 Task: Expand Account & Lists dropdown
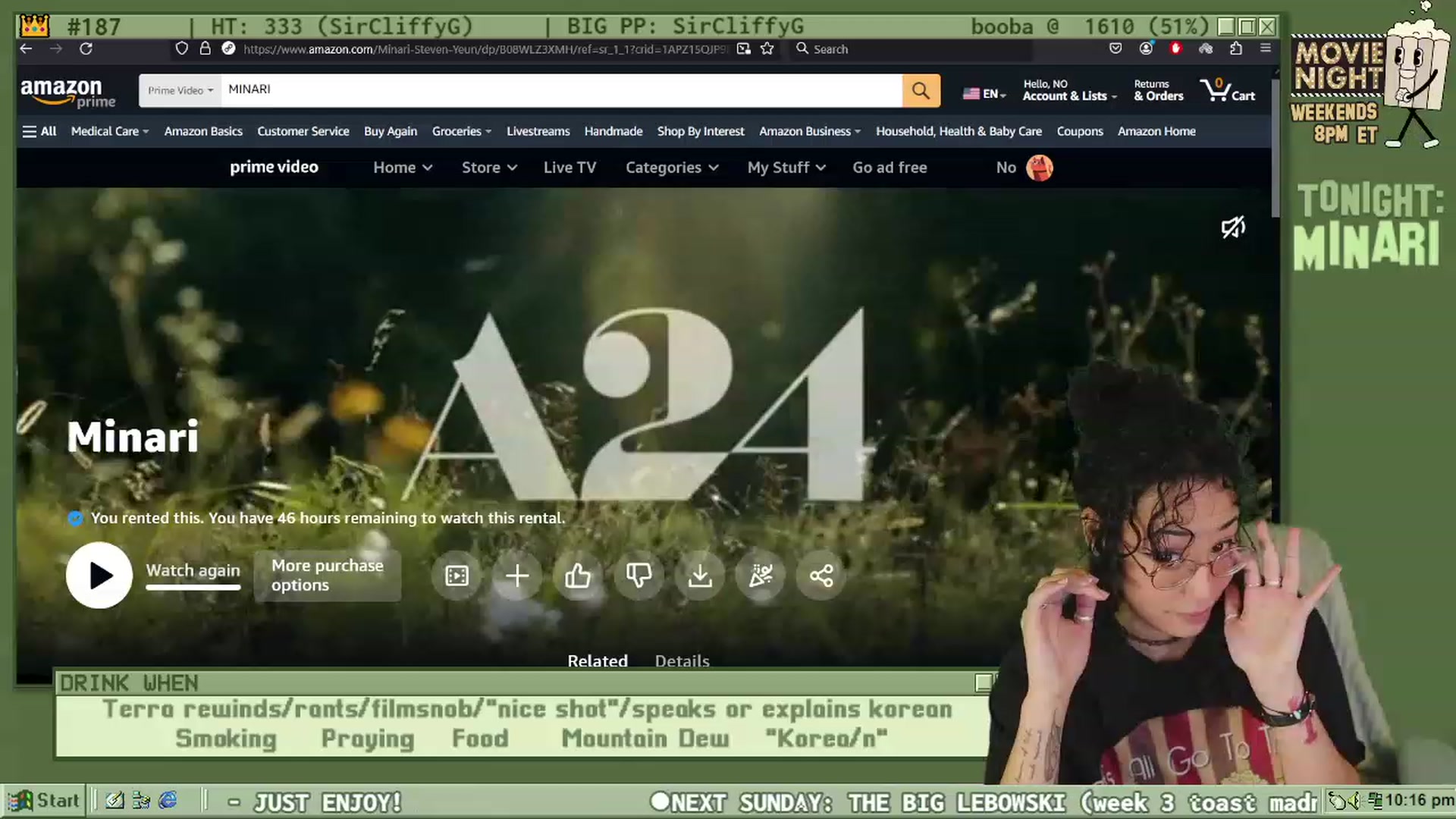pyautogui.click(x=1069, y=90)
